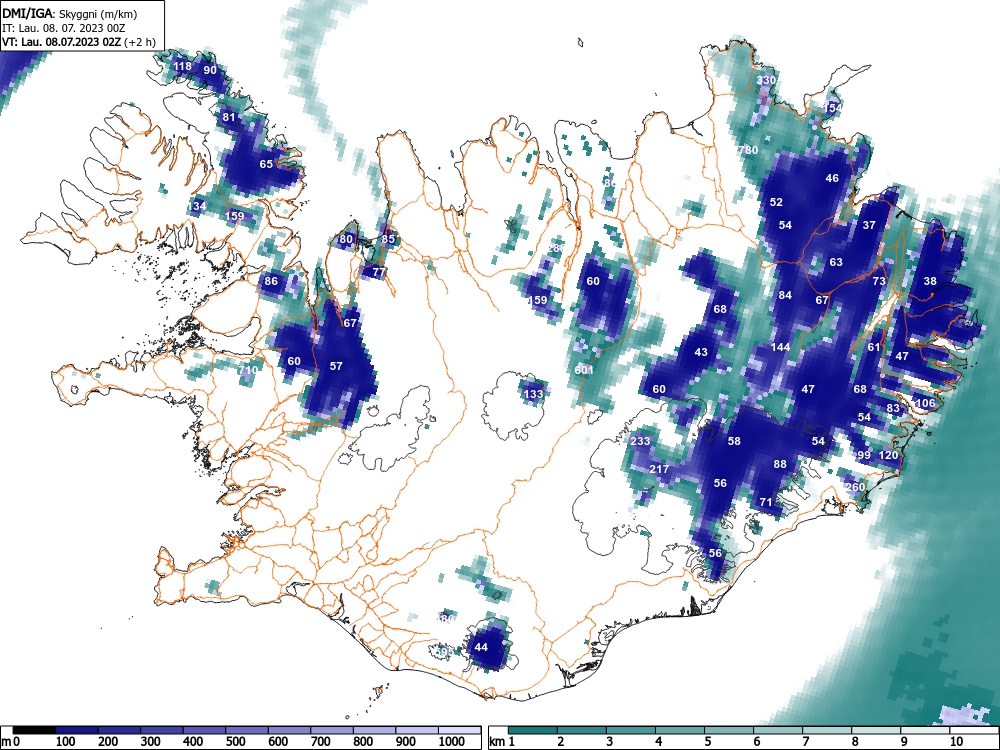The image size is (1000, 750).
Task: Click the 134 visibility value
Action: tap(198, 205)
